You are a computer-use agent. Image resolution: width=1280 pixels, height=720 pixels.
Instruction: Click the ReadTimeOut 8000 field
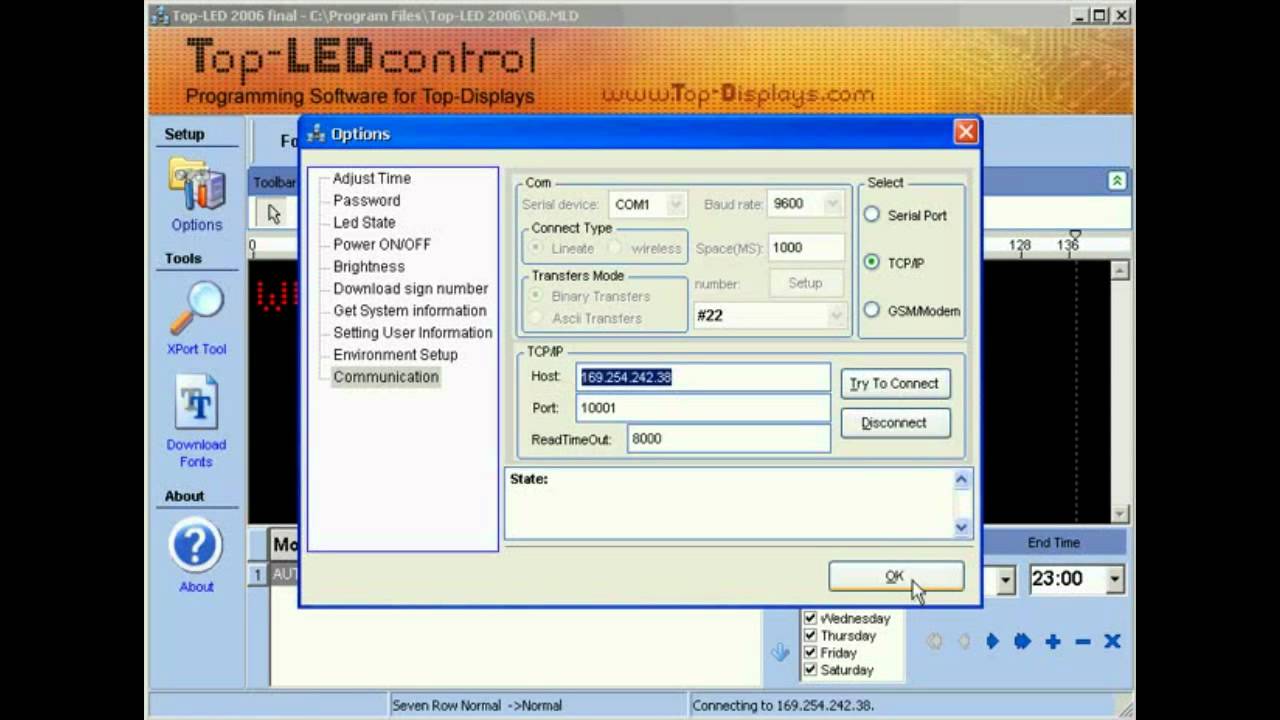[729, 439]
